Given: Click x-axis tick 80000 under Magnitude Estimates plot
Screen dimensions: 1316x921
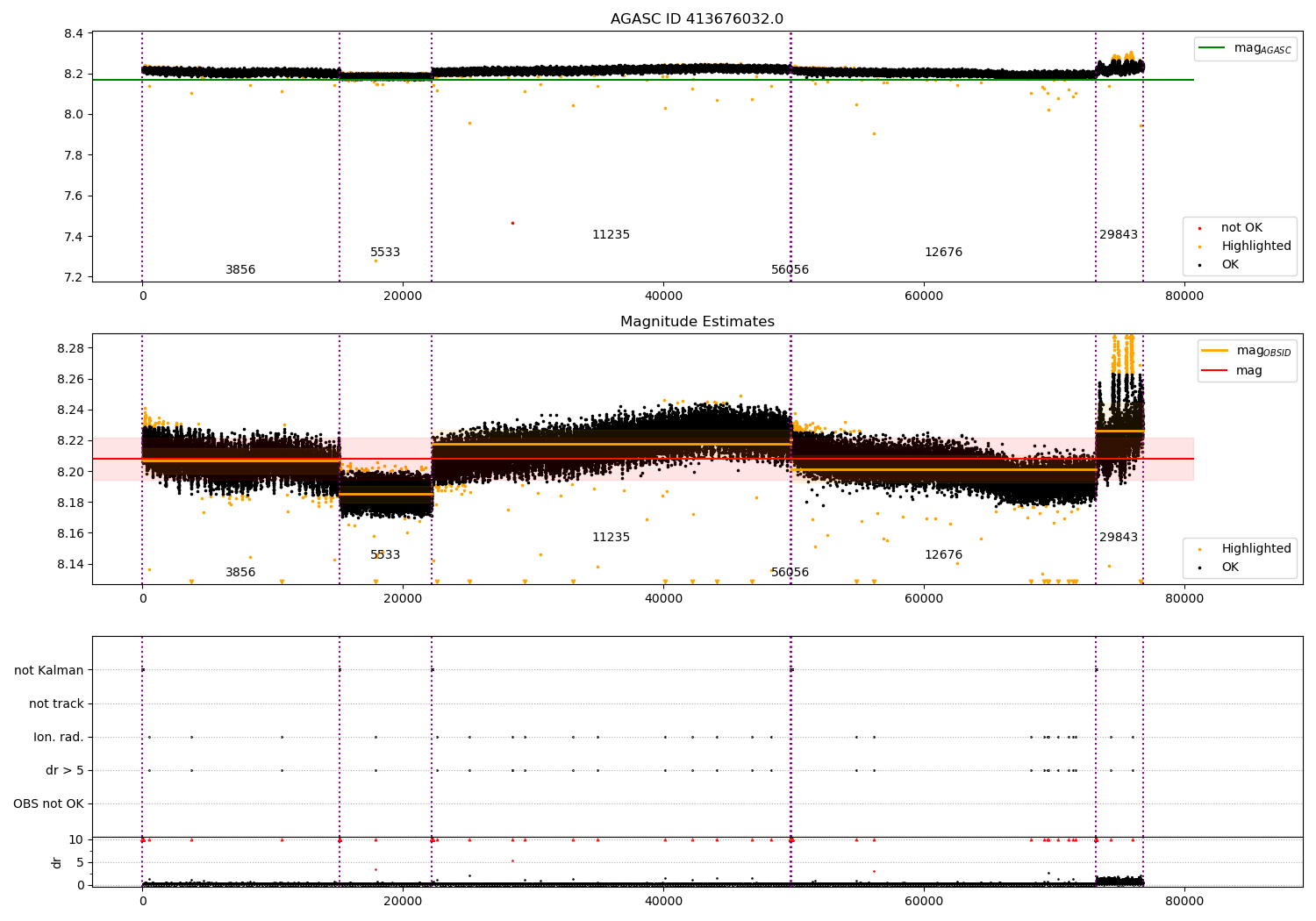Looking at the screenshot, I should point(1184,599).
